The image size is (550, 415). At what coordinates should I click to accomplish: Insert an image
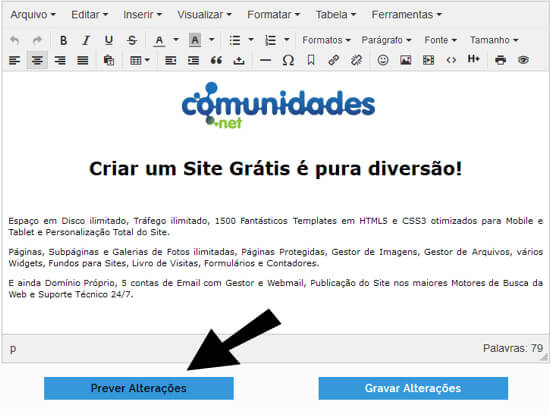coord(405,60)
